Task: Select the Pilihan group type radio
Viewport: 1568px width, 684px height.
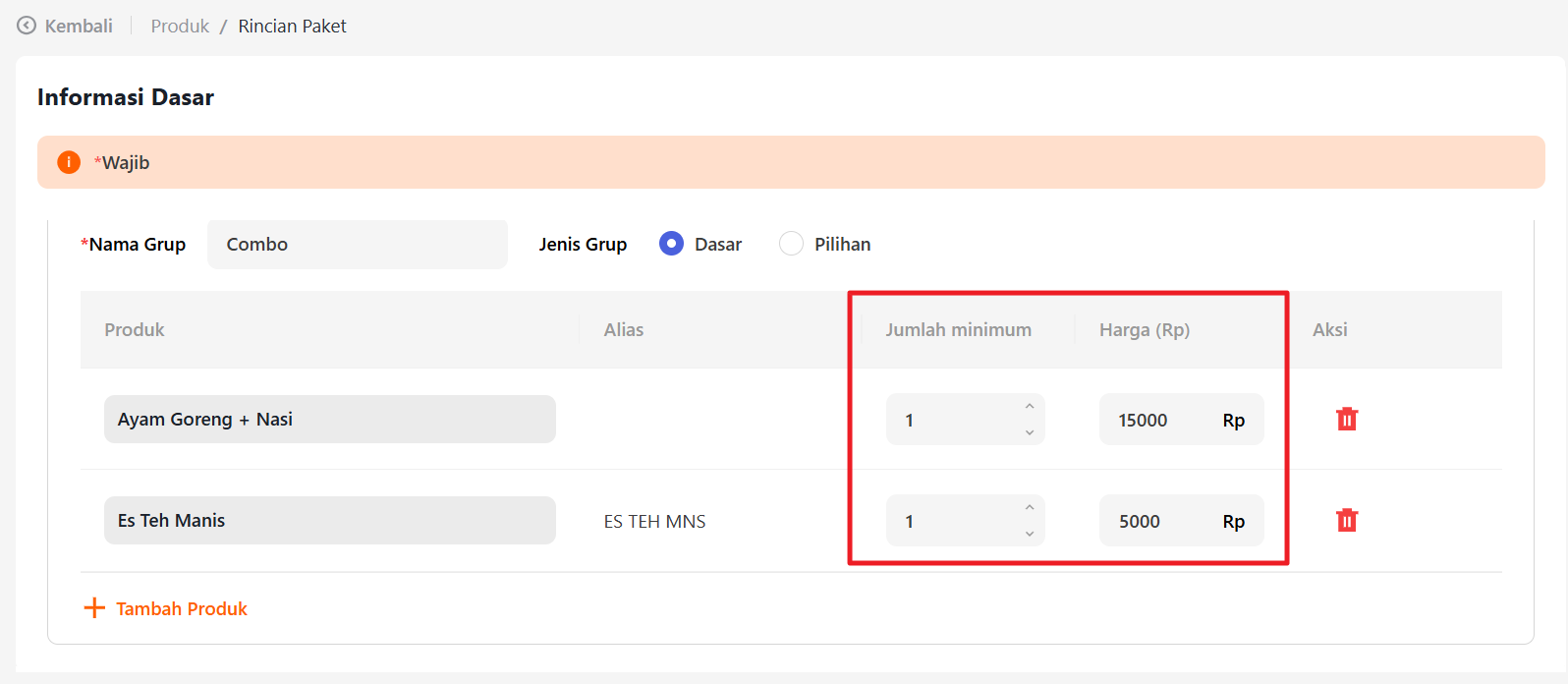Action: [791, 244]
